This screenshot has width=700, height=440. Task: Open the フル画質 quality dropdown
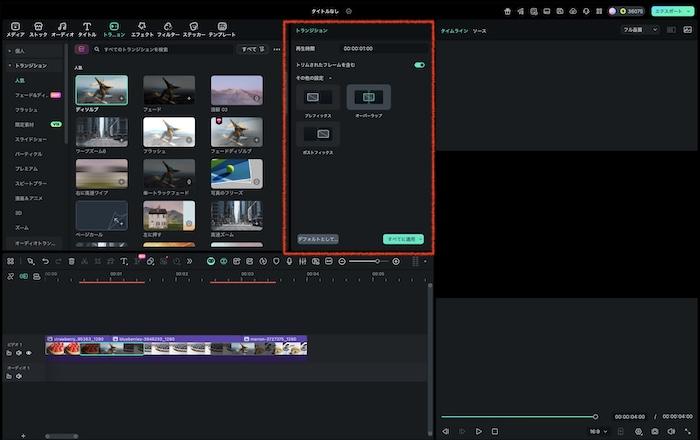pyautogui.click(x=641, y=30)
